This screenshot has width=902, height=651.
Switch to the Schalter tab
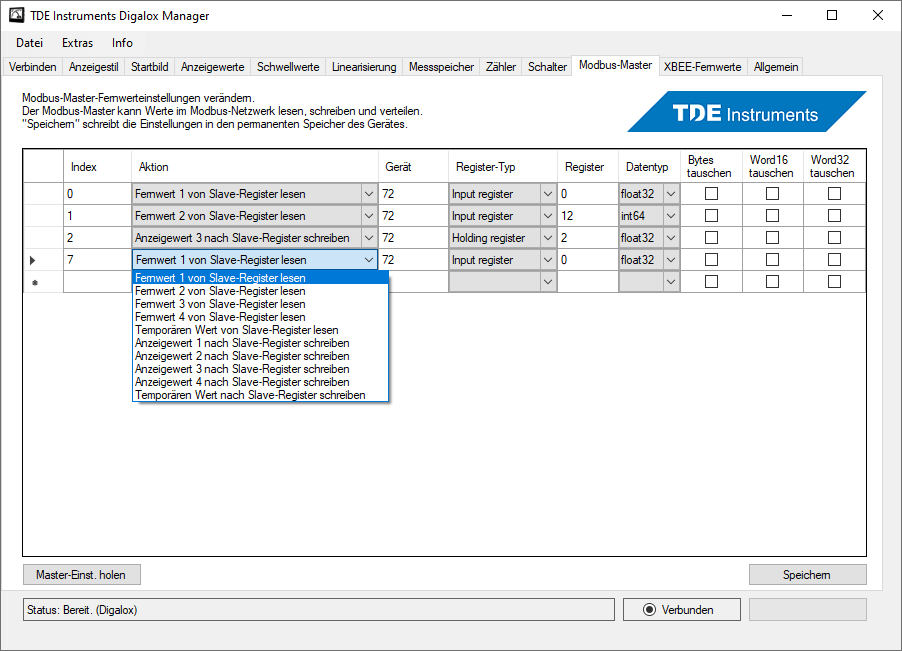(x=547, y=67)
